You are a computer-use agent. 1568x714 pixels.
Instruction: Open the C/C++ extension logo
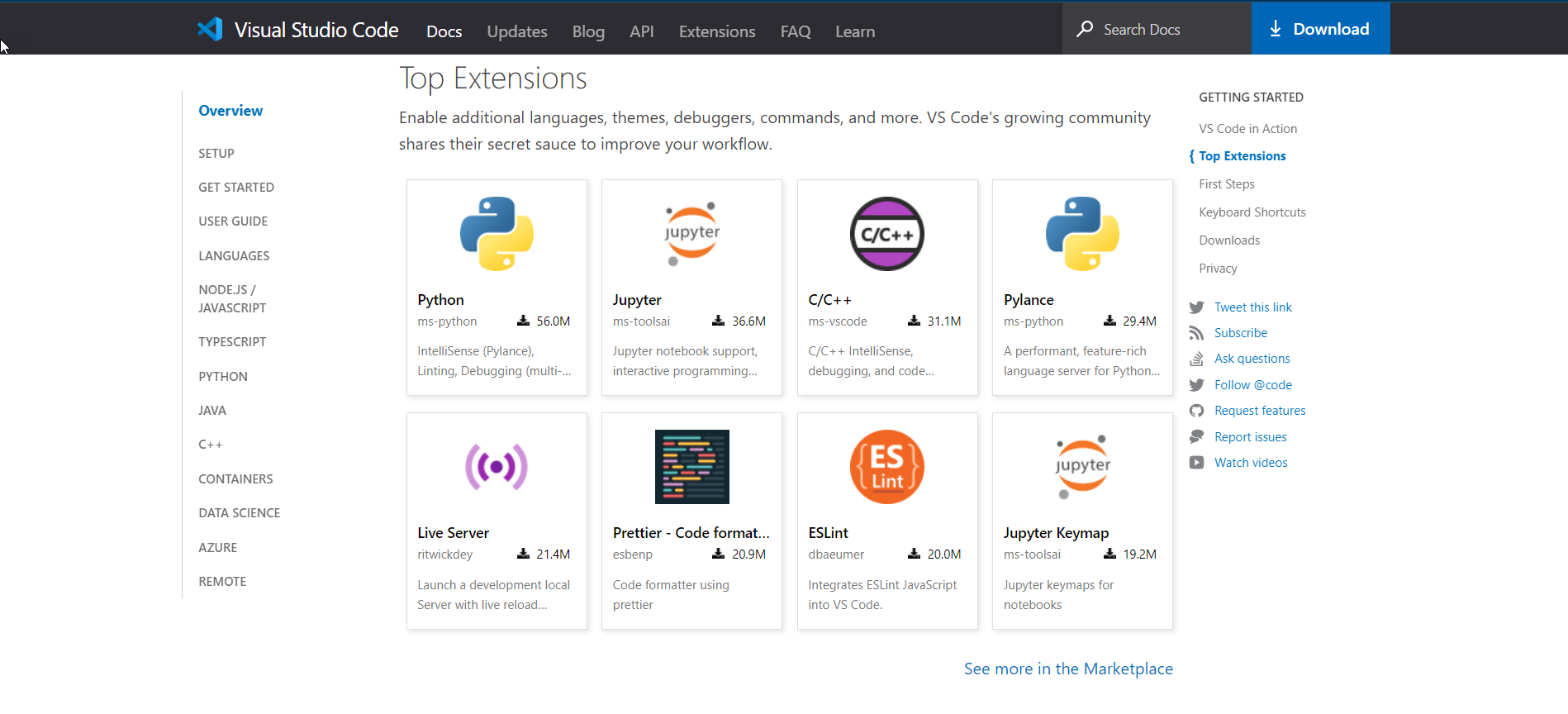[x=887, y=234]
